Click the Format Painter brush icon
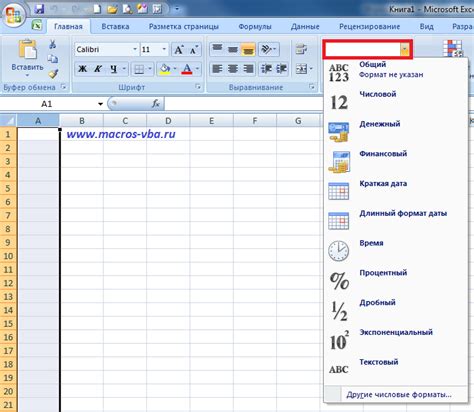This screenshot has height=412, width=474. pyautogui.click(x=53, y=74)
